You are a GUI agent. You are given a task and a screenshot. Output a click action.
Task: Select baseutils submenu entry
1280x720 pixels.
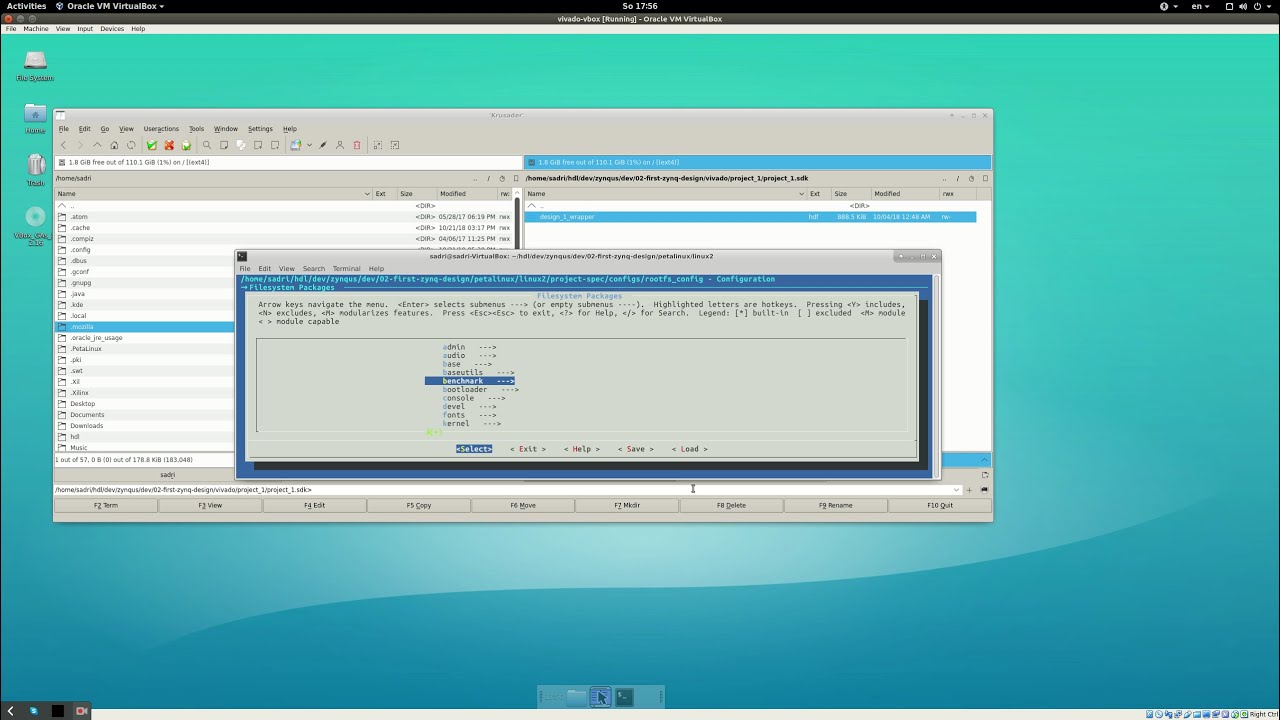[x=478, y=372]
